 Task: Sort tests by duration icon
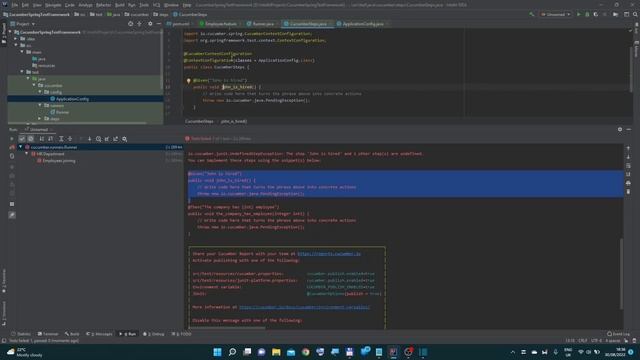[51, 139]
